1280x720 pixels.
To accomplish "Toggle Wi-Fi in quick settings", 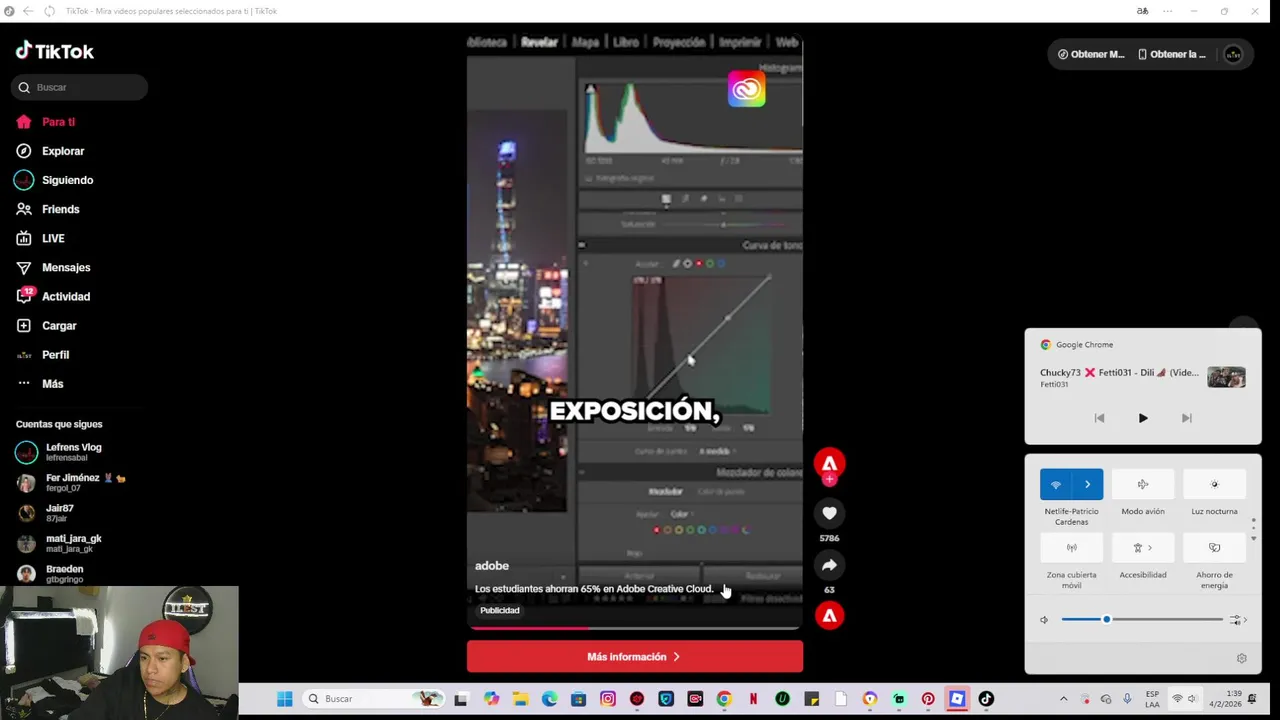I will pyautogui.click(x=1056, y=484).
